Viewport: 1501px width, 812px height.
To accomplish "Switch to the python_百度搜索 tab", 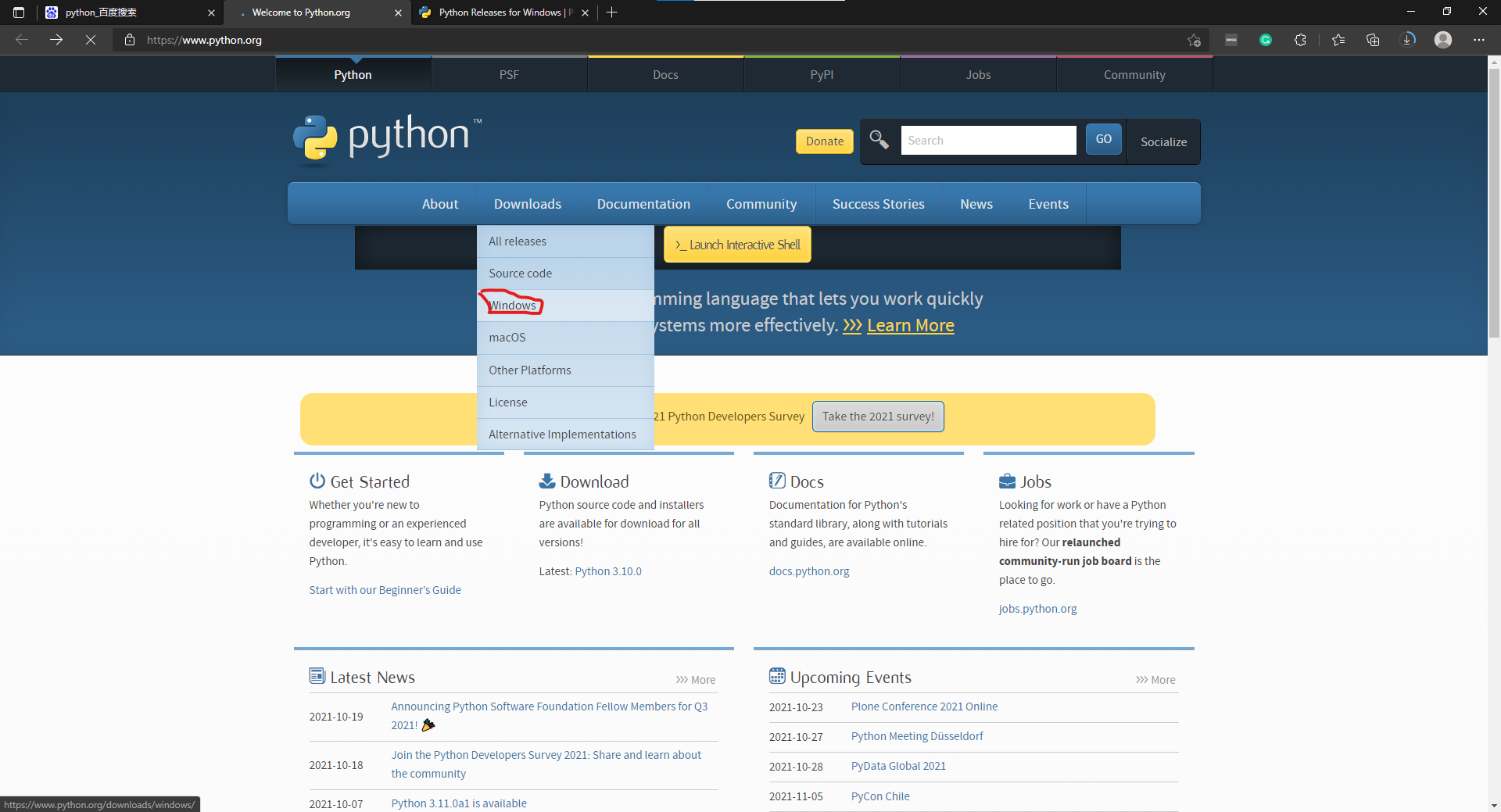I will tap(129, 13).
